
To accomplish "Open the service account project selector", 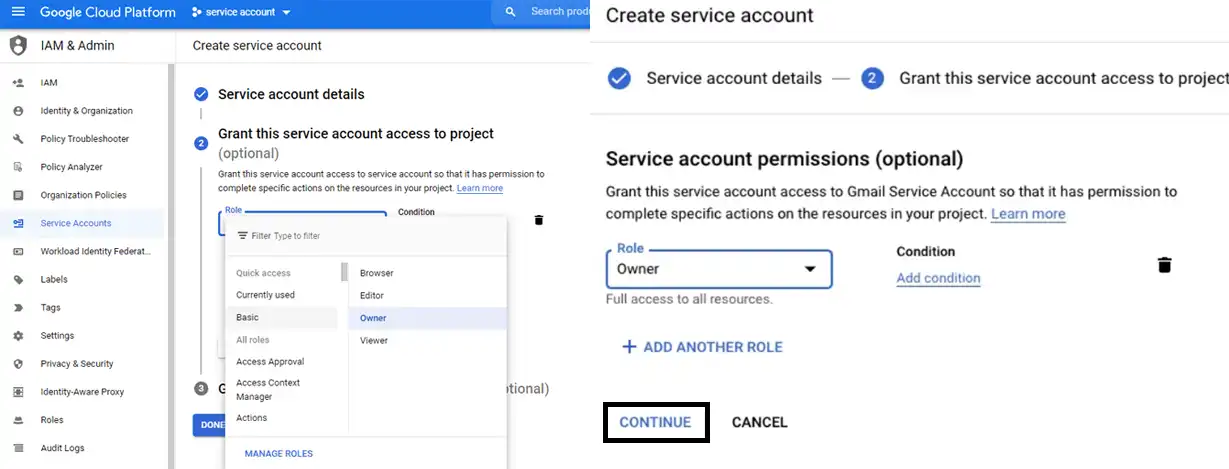I will (x=241, y=12).
